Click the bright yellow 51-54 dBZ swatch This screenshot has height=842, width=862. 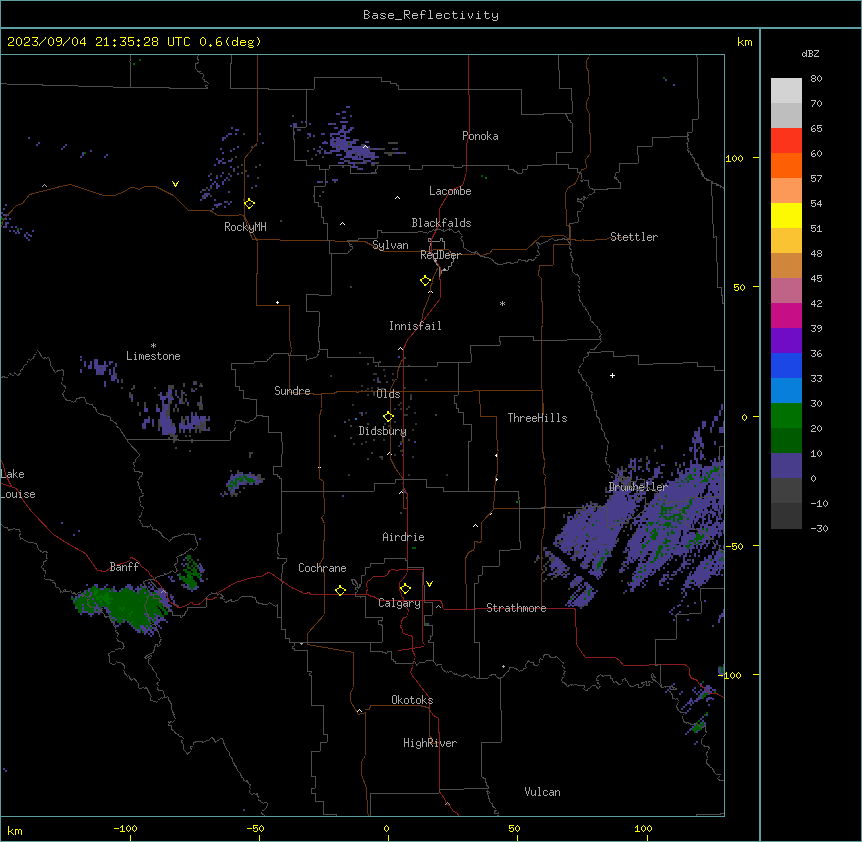tap(786, 215)
